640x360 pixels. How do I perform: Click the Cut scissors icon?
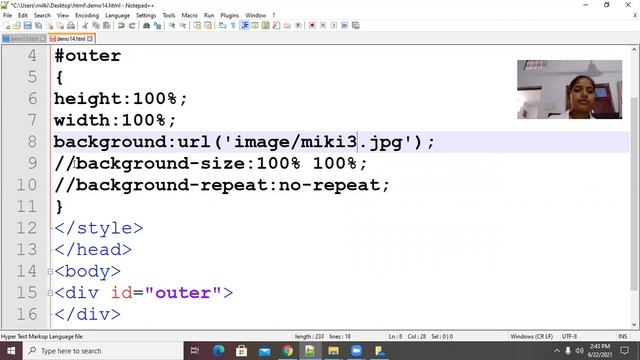coord(85,25)
